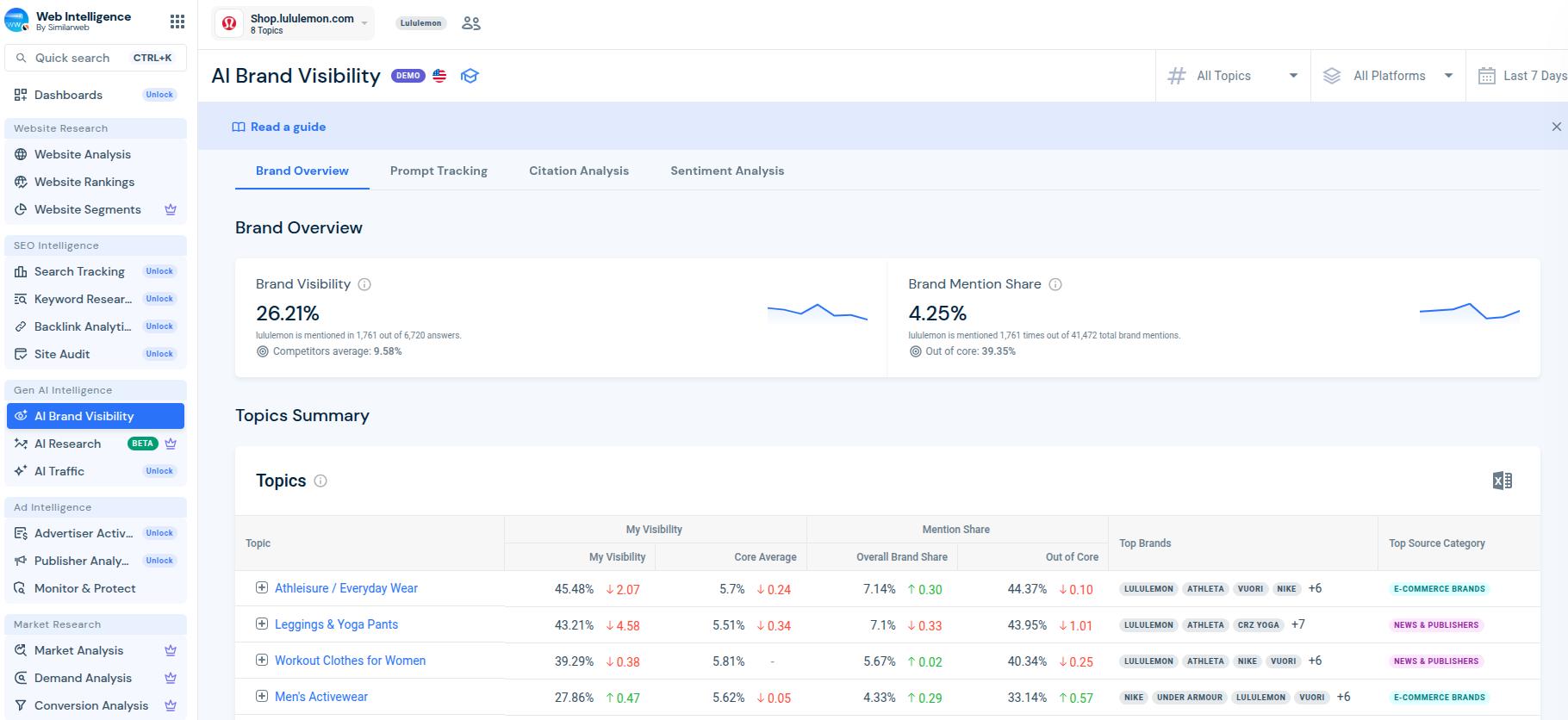Click the Conversion Analysis funnel icon

tap(21, 705)
